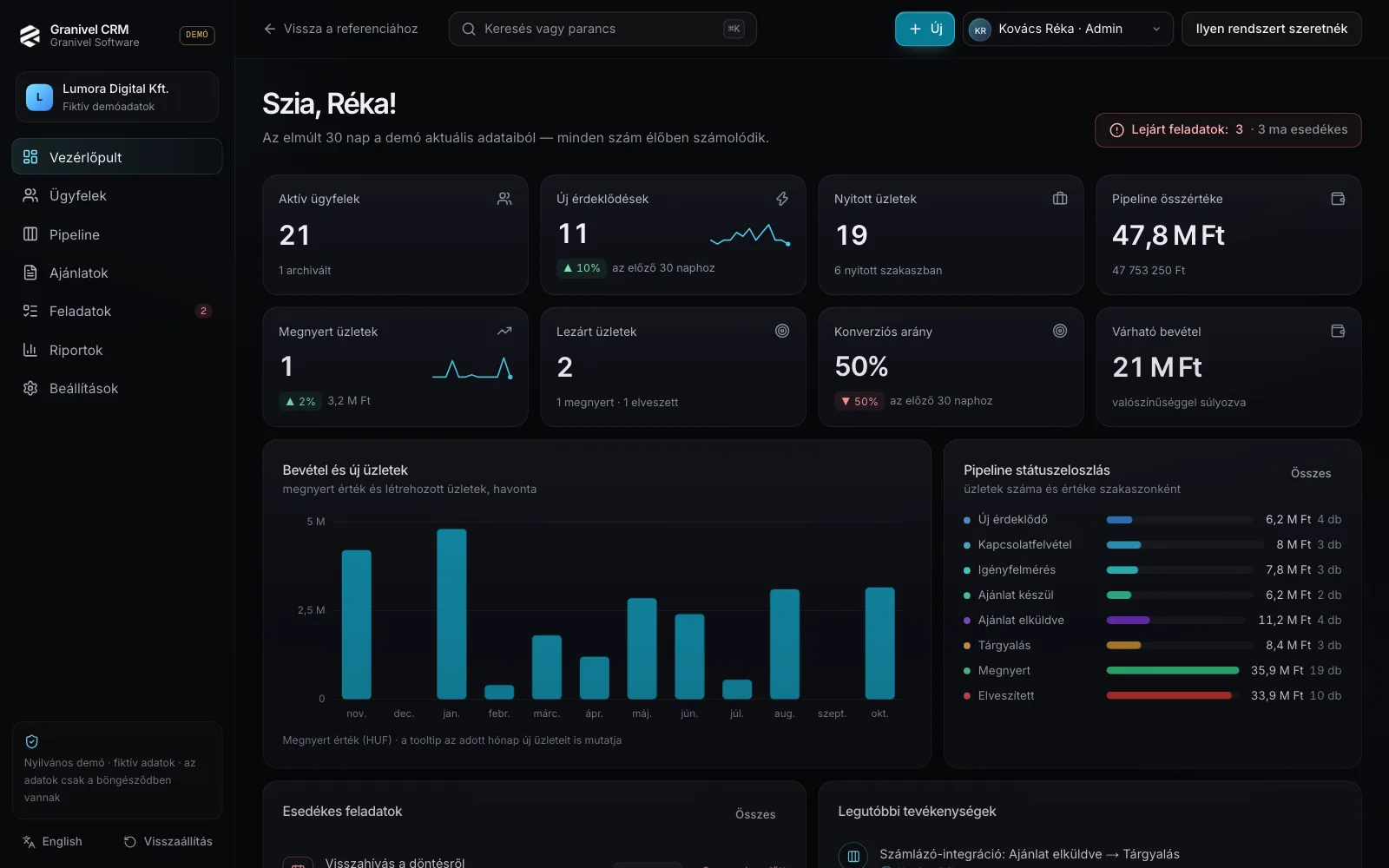The image size is (1389, 868).
Task: Click the wallet icon on Pipeline összértéke card
Action: click(x=1338, y=199)
